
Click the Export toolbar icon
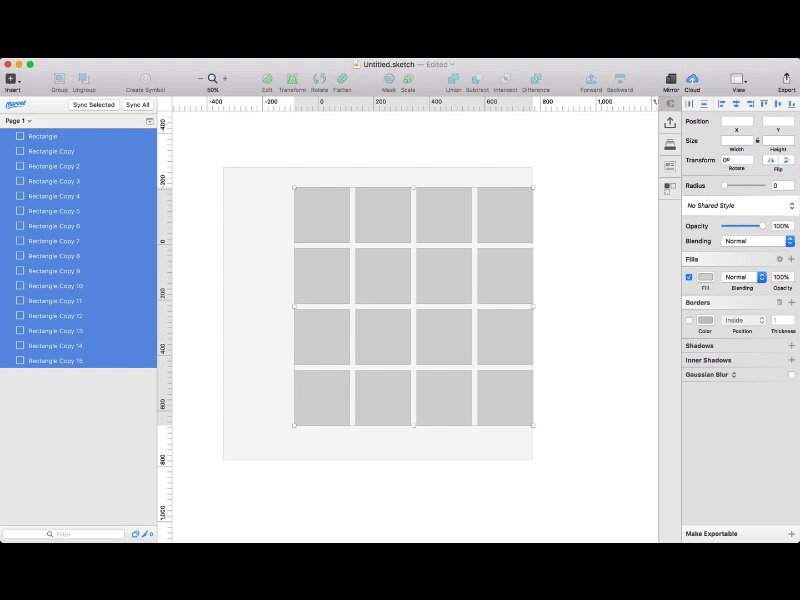(786, 79)
